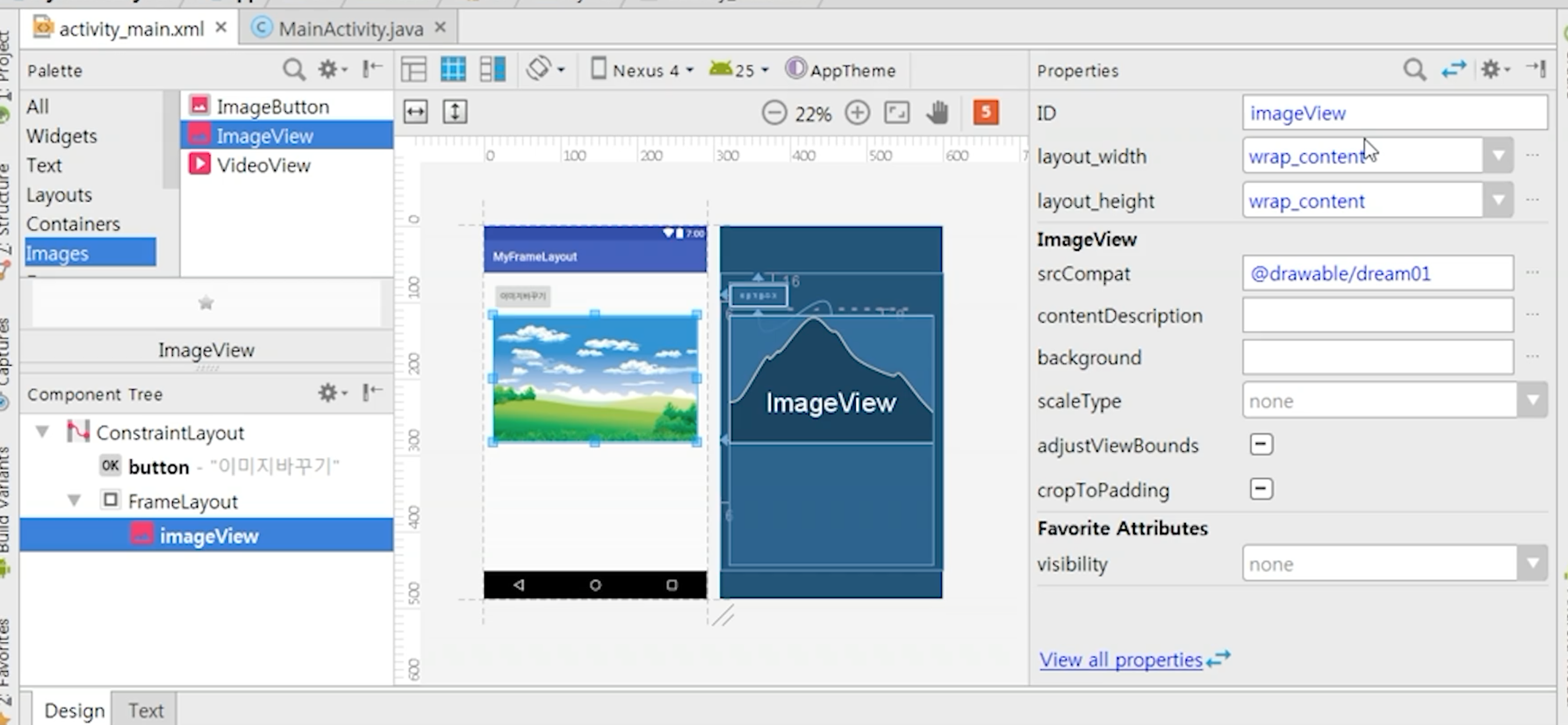Open the scaleType dropdown
Viewport: 1568px width, 725px height.
tap(1532, 400)
